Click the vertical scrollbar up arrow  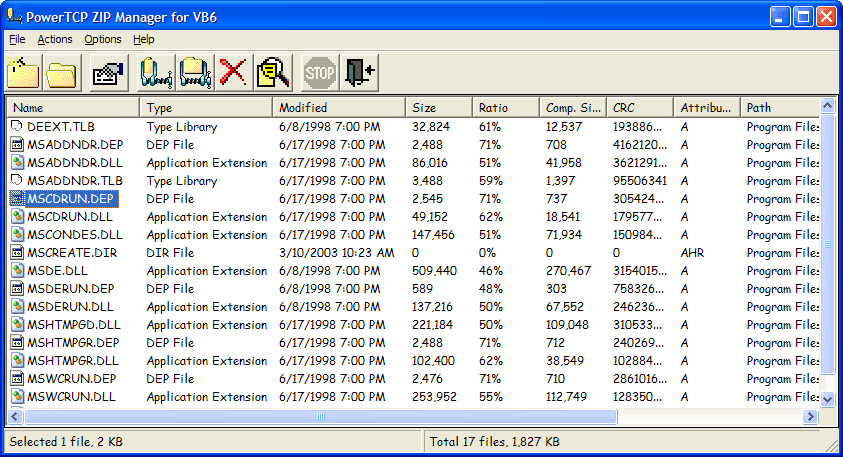(x=827, y=105)
